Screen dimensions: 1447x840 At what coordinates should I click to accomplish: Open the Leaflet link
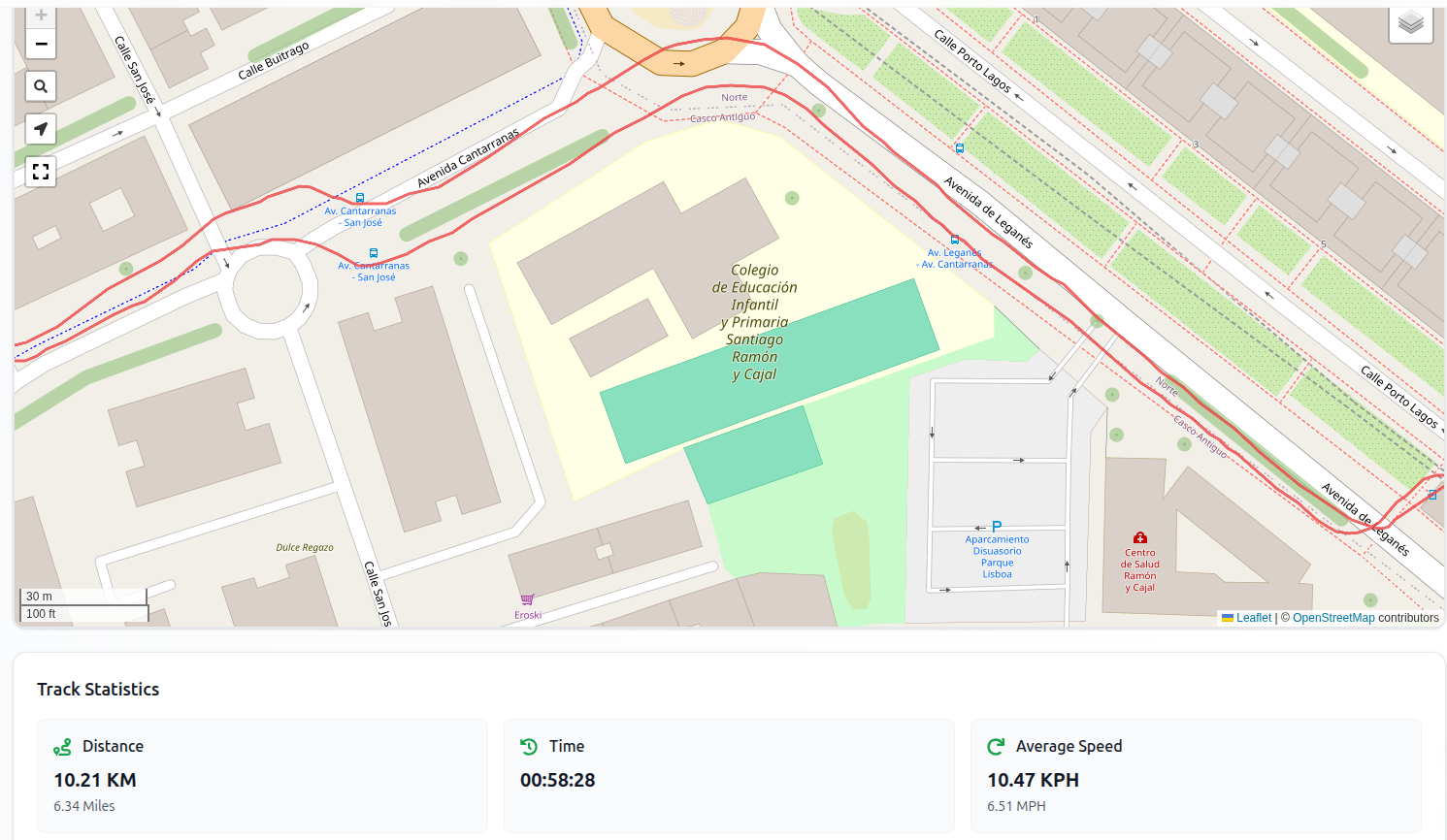[x=1253, y=618]
